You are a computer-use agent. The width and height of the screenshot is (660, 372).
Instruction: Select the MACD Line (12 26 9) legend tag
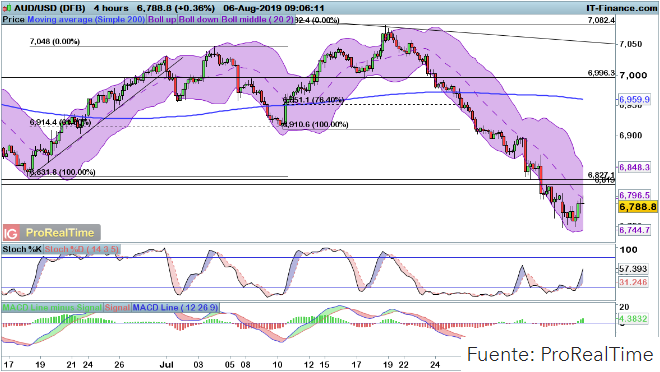point(176,308)
